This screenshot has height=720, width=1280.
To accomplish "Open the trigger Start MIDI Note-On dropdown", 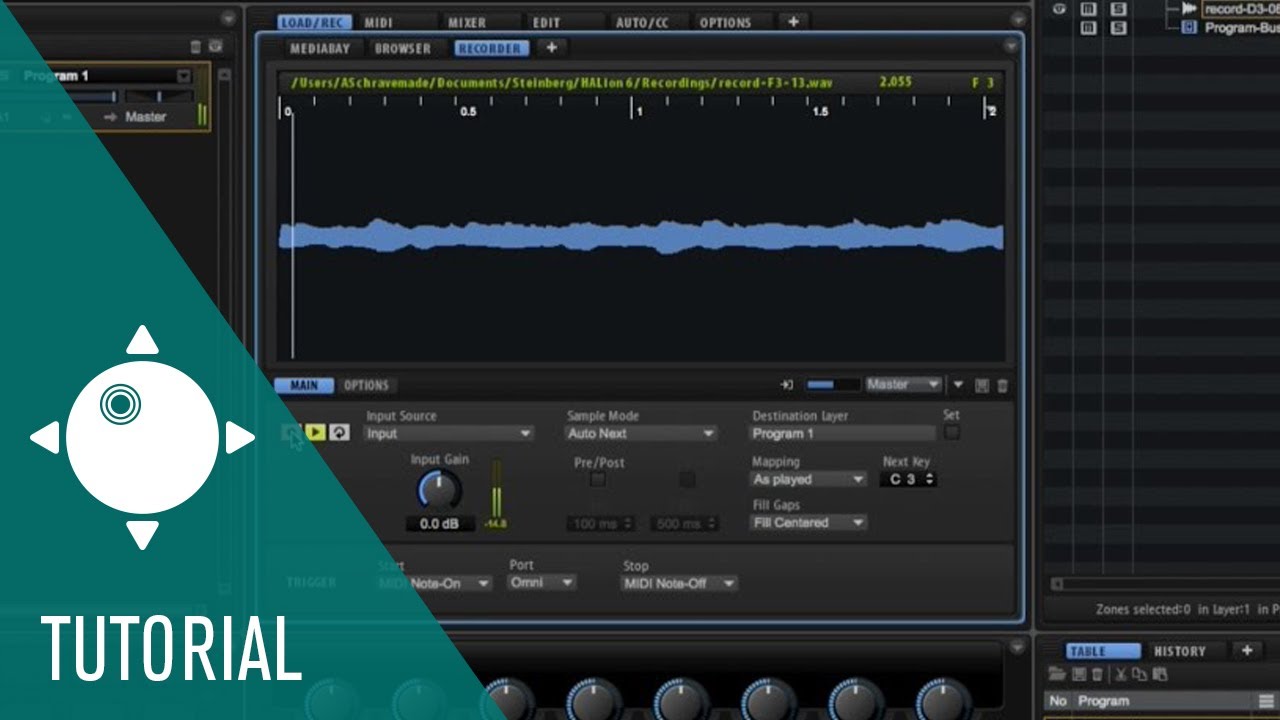I will (x=435, y=583).
